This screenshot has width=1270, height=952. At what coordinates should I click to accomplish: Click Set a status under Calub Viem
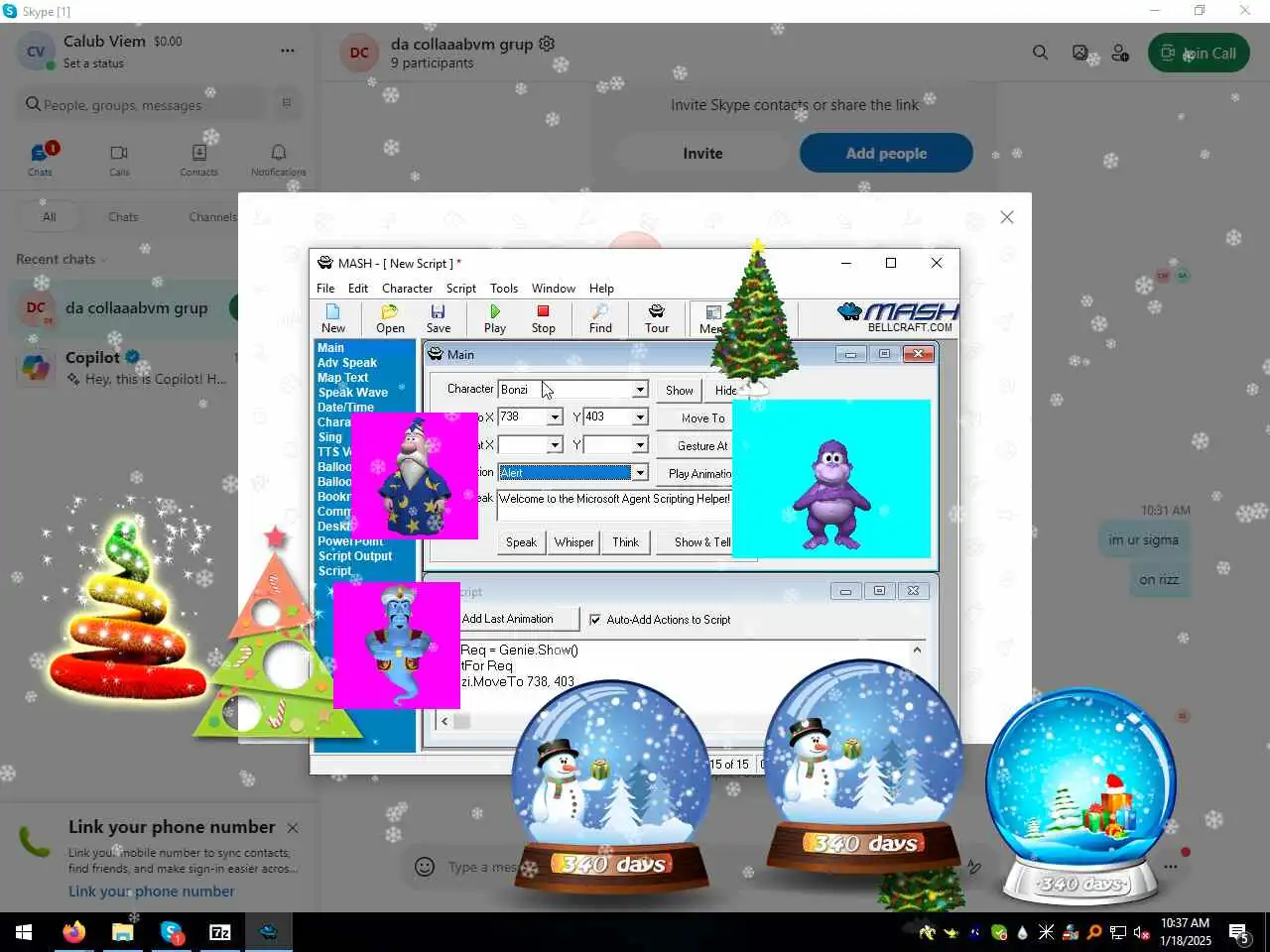click(x=93, y=63)
